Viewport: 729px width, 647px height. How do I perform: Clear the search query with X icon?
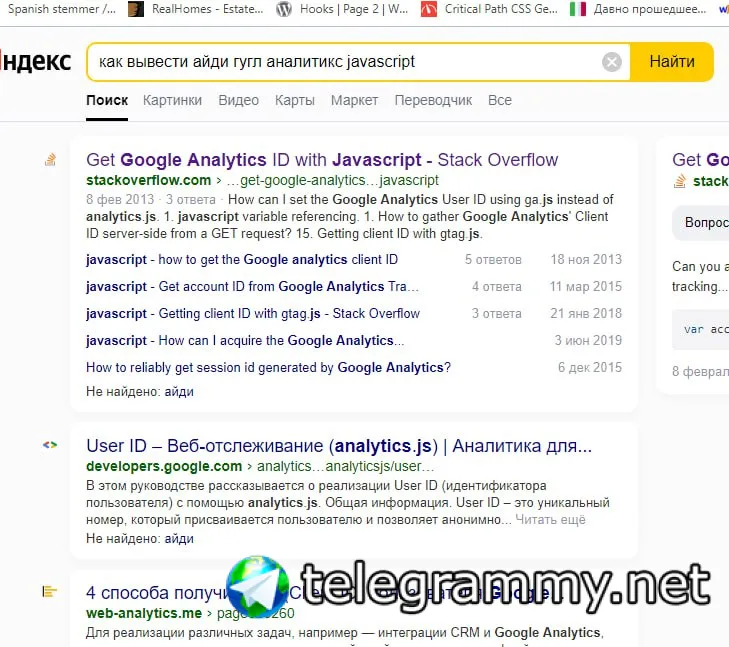point(611,62)
